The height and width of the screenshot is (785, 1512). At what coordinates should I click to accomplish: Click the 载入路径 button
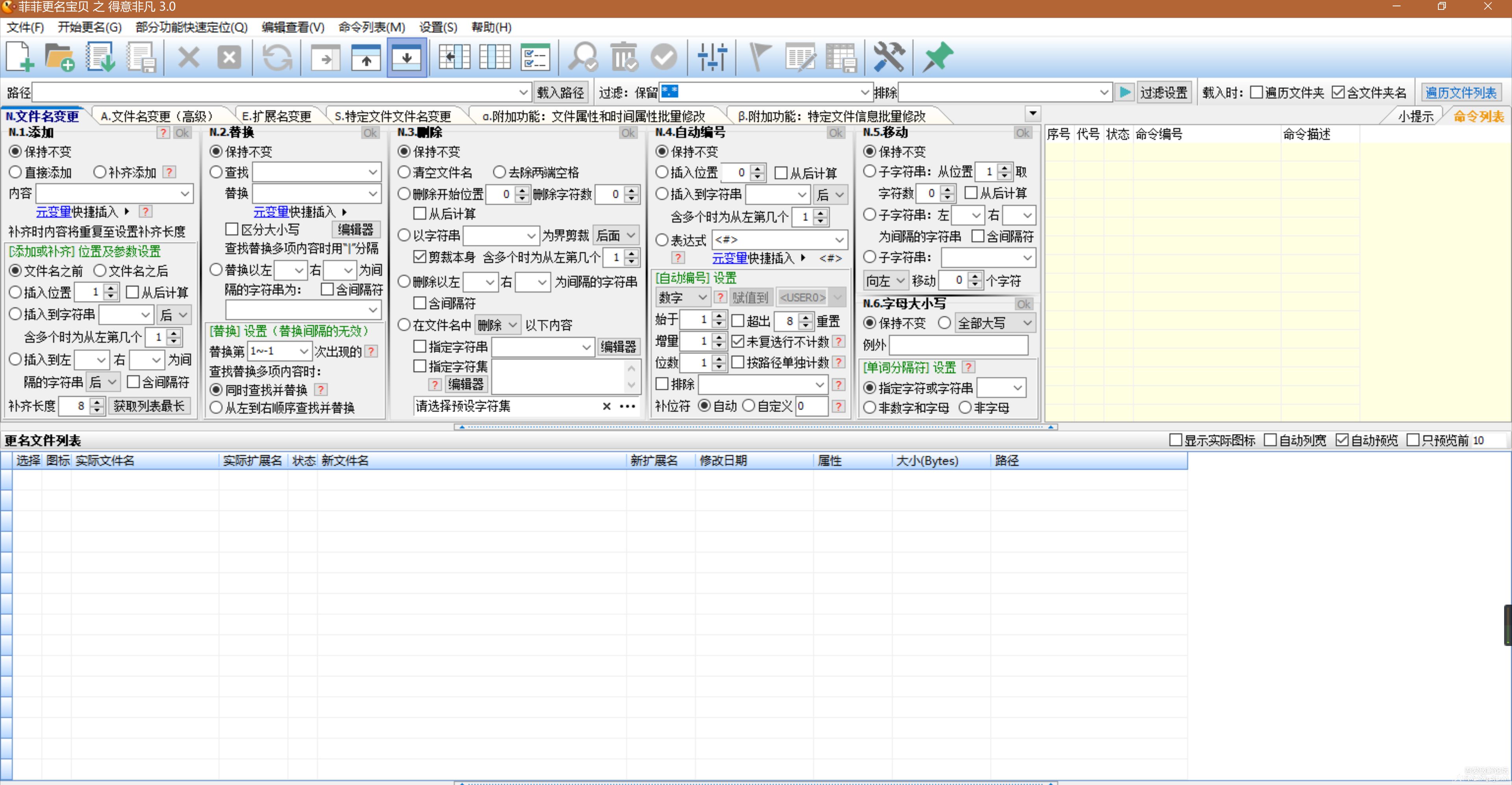tap(561, 92)
